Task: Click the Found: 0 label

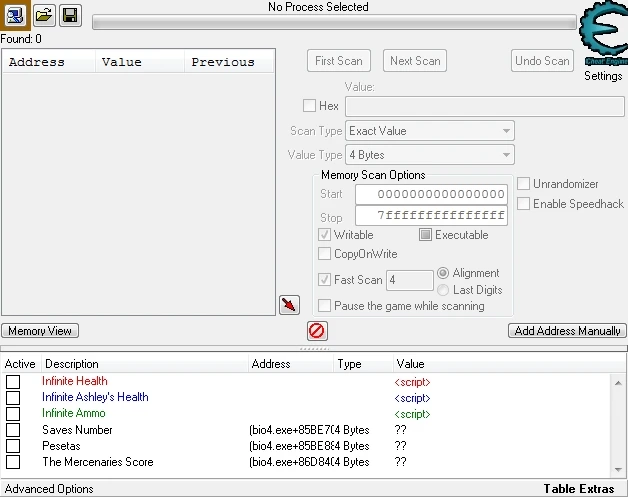Action: 21,39
